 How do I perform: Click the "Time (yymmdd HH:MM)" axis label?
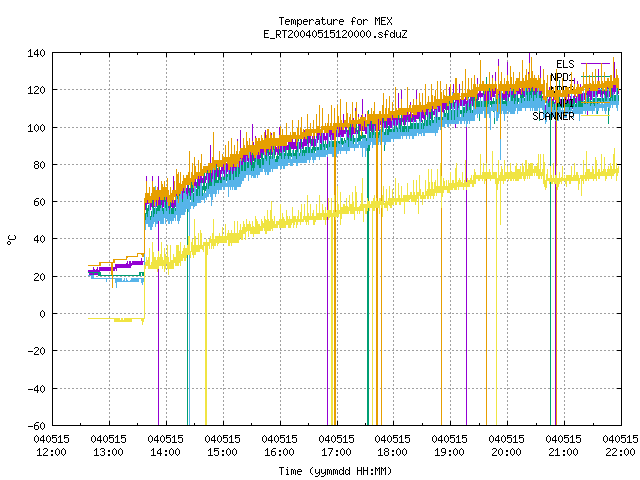(335, 471)
